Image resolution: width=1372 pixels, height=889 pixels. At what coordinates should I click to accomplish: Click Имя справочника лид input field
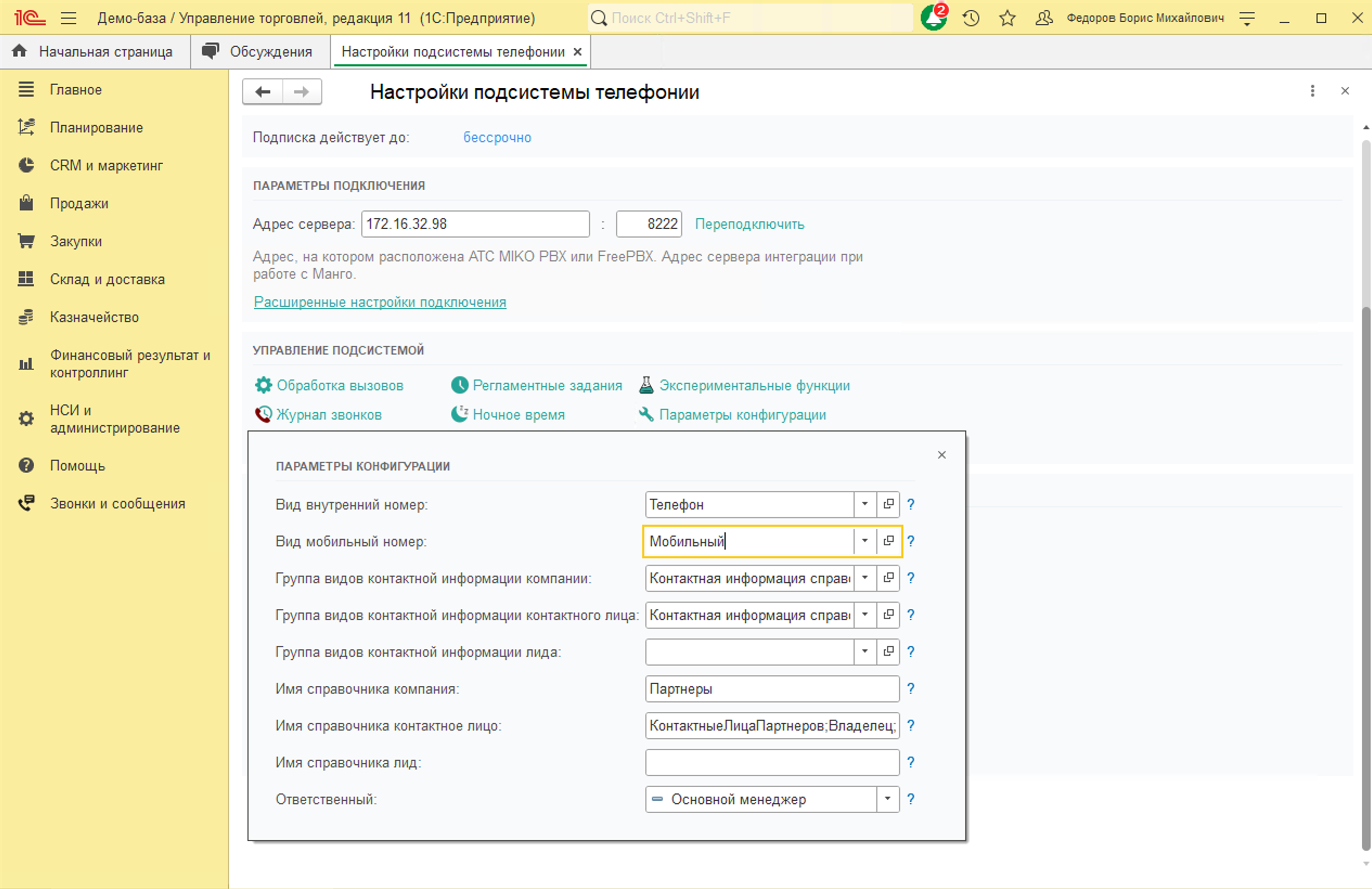point(772,762)
